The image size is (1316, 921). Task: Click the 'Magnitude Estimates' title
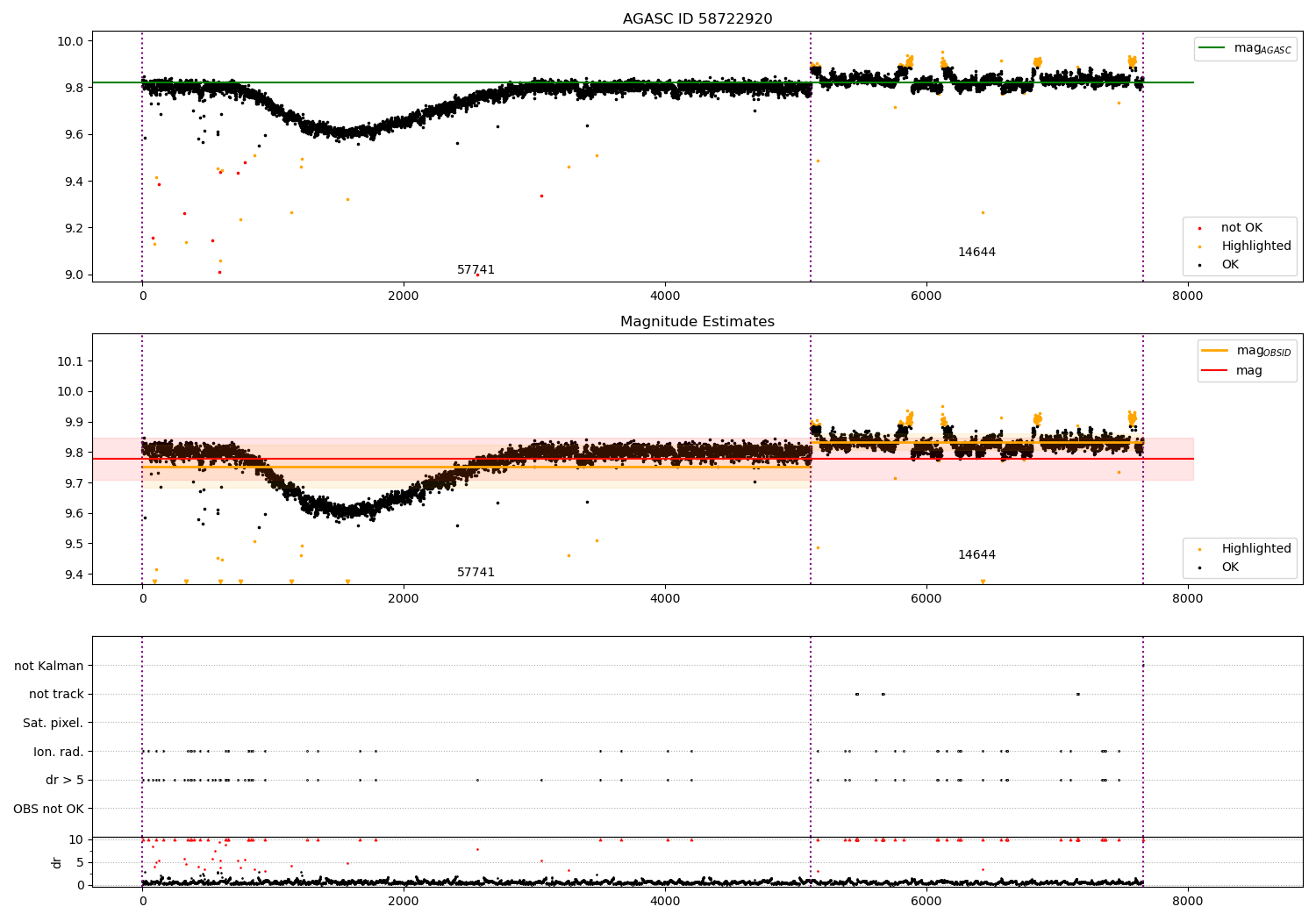tap(697, 322)
